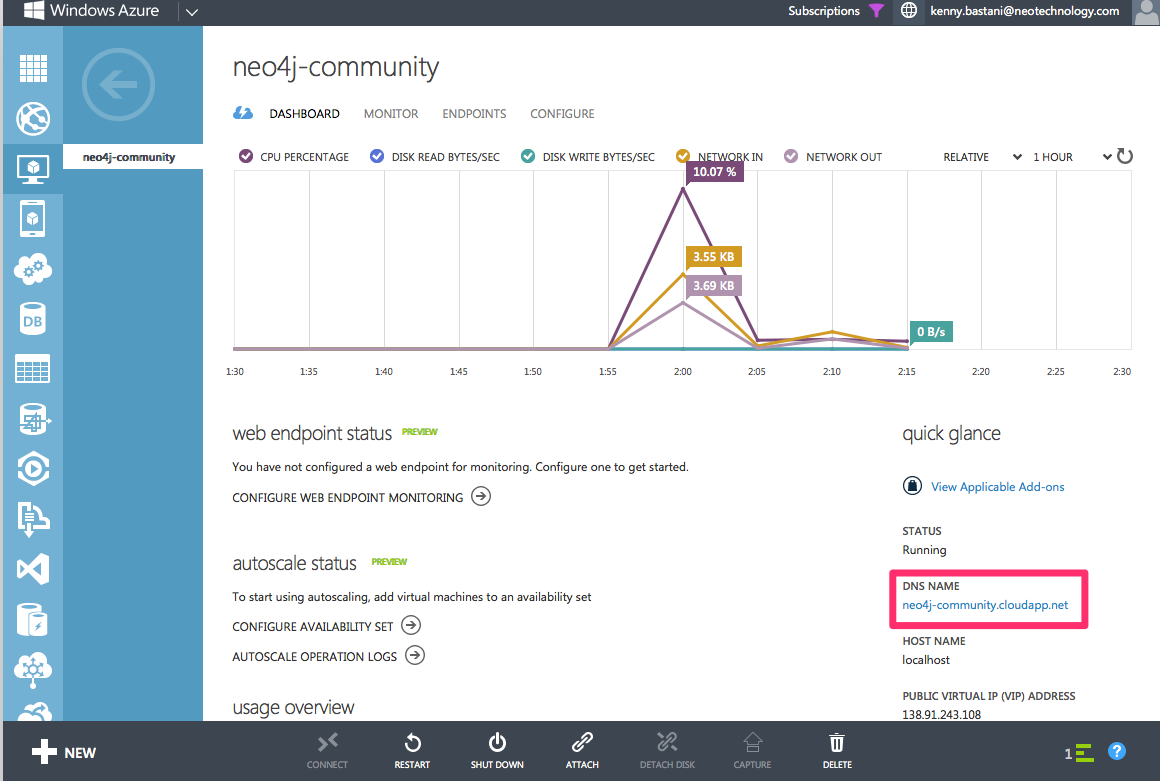Open the neo4j-community.cloudapp.net DNS link
1160x781 pixels.
click(x=985, y=605)
